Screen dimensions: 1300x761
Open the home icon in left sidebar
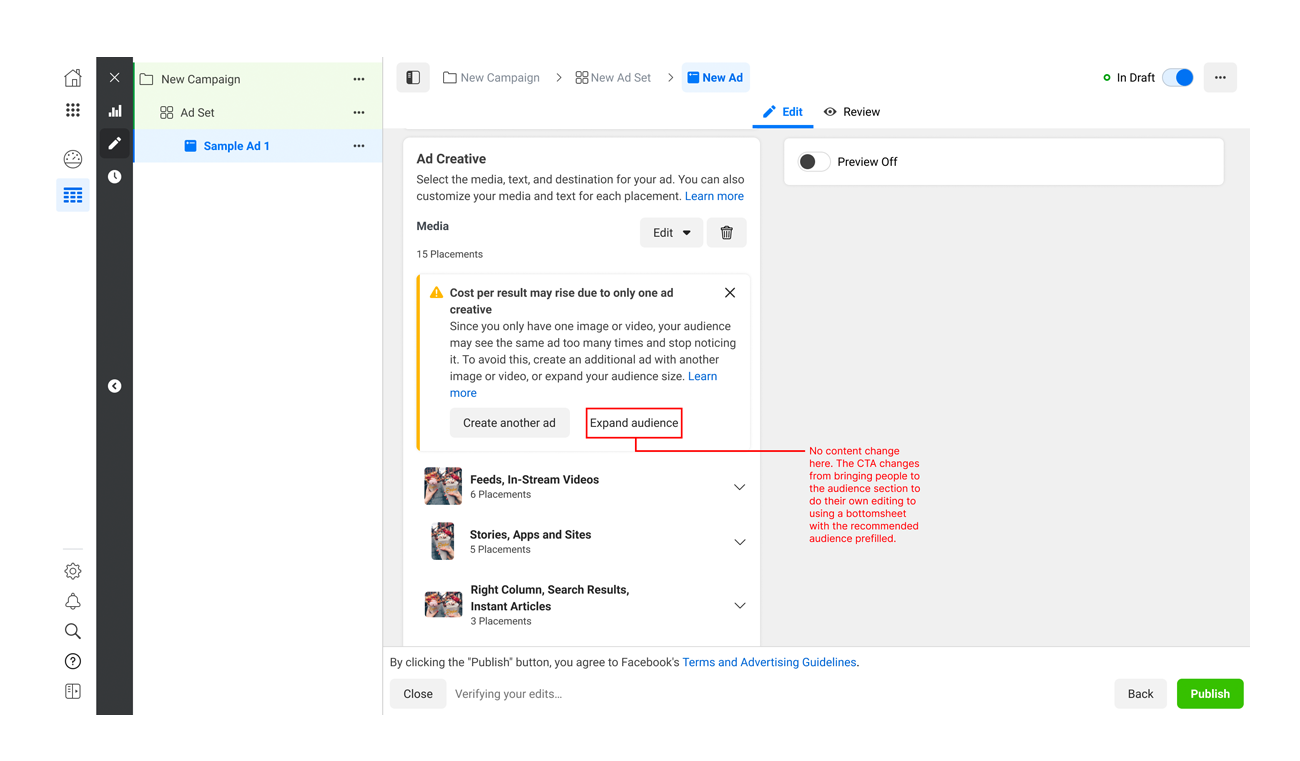click(73, 78)
